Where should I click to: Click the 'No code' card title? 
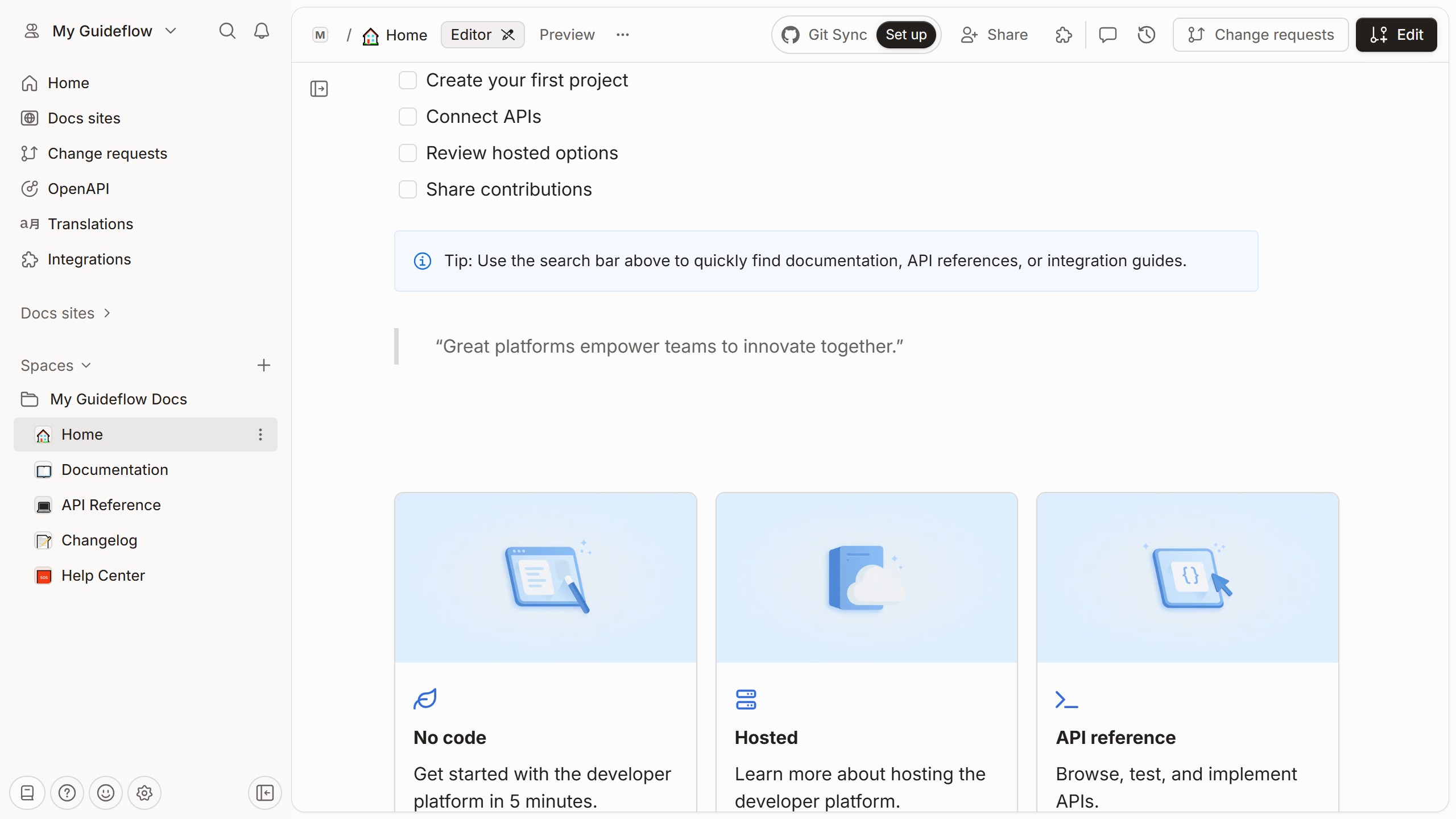[449, 738]
